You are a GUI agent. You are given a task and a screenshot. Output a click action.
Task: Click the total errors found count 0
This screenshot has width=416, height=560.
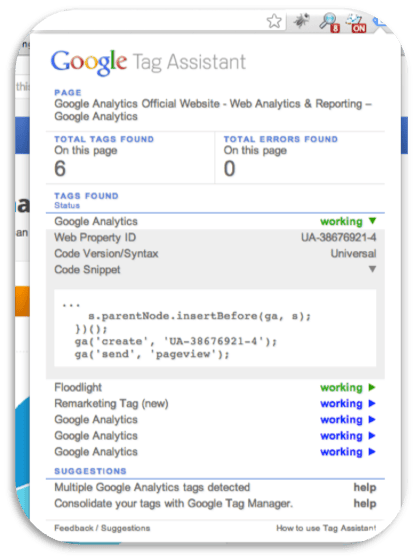[230, 169]
